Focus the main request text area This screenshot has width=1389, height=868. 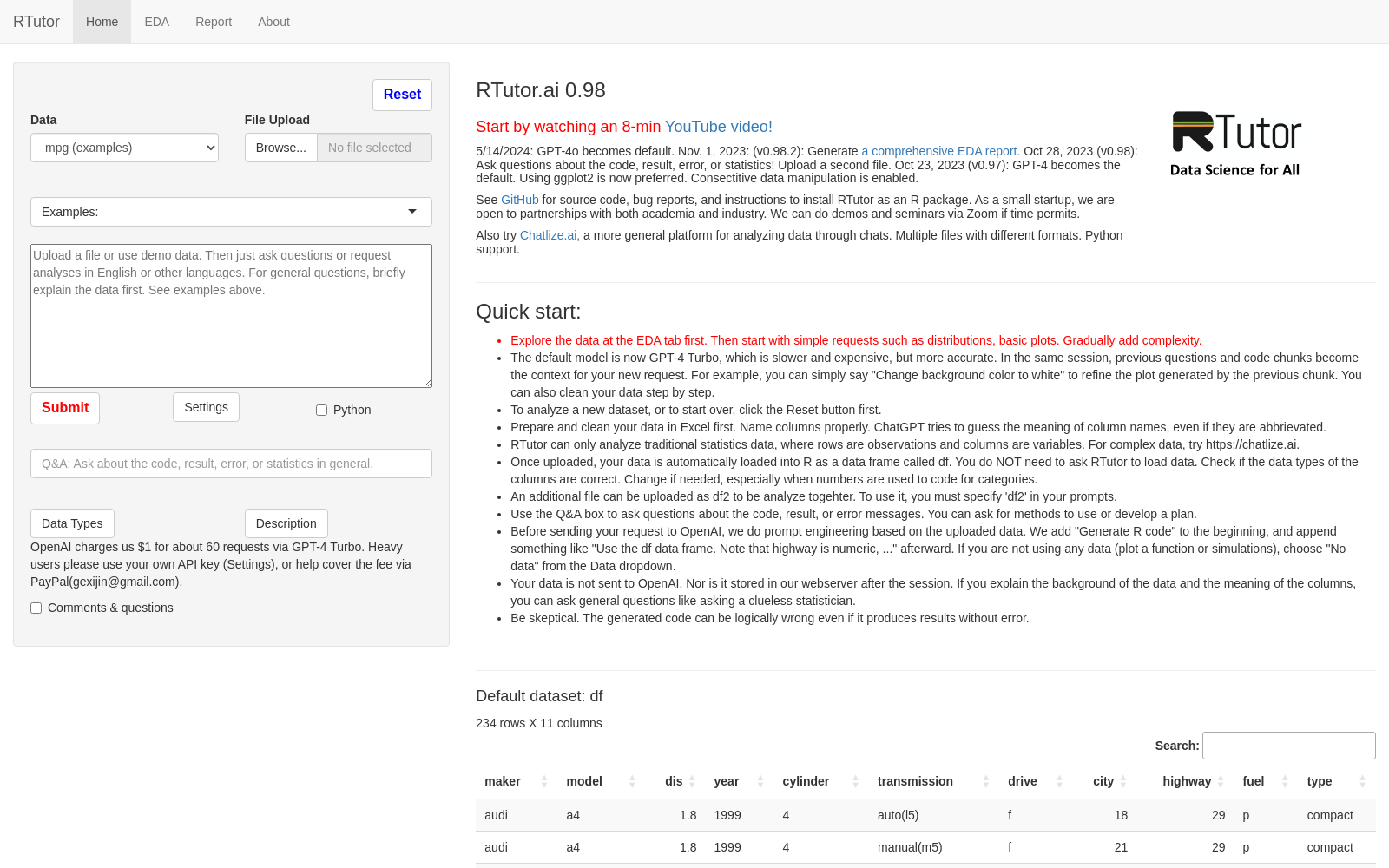click(x=231, y=316)
